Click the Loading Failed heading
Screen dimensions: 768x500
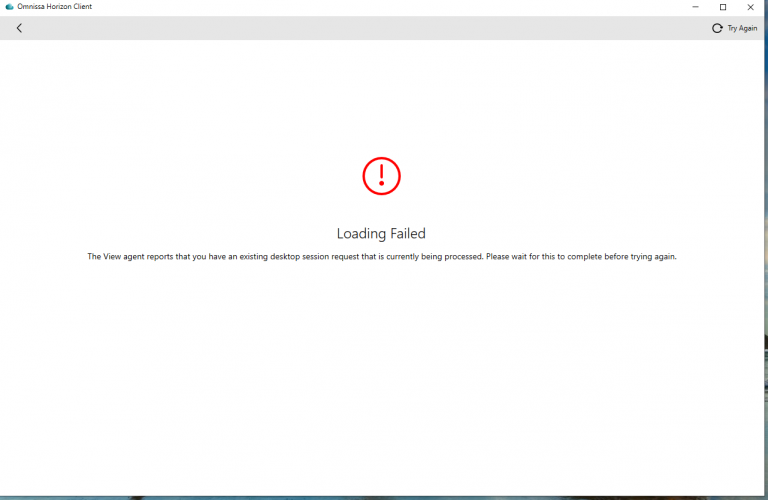coord(381,234)
